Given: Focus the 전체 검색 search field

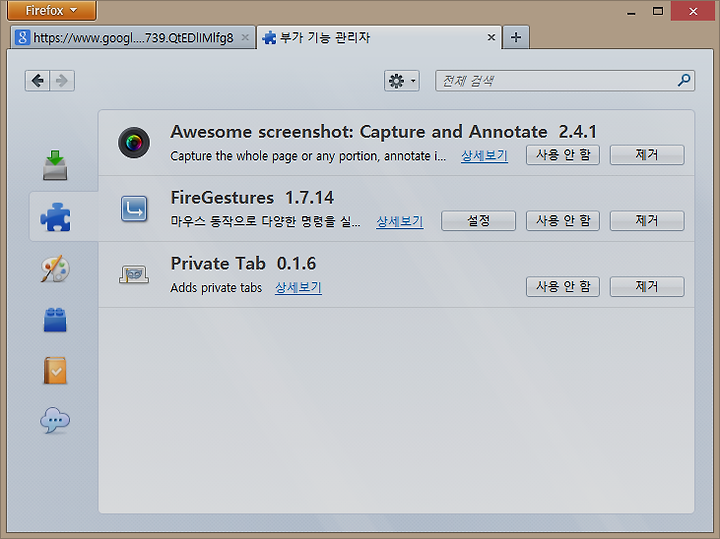Looking at the screenshot, I should [565, 81].
